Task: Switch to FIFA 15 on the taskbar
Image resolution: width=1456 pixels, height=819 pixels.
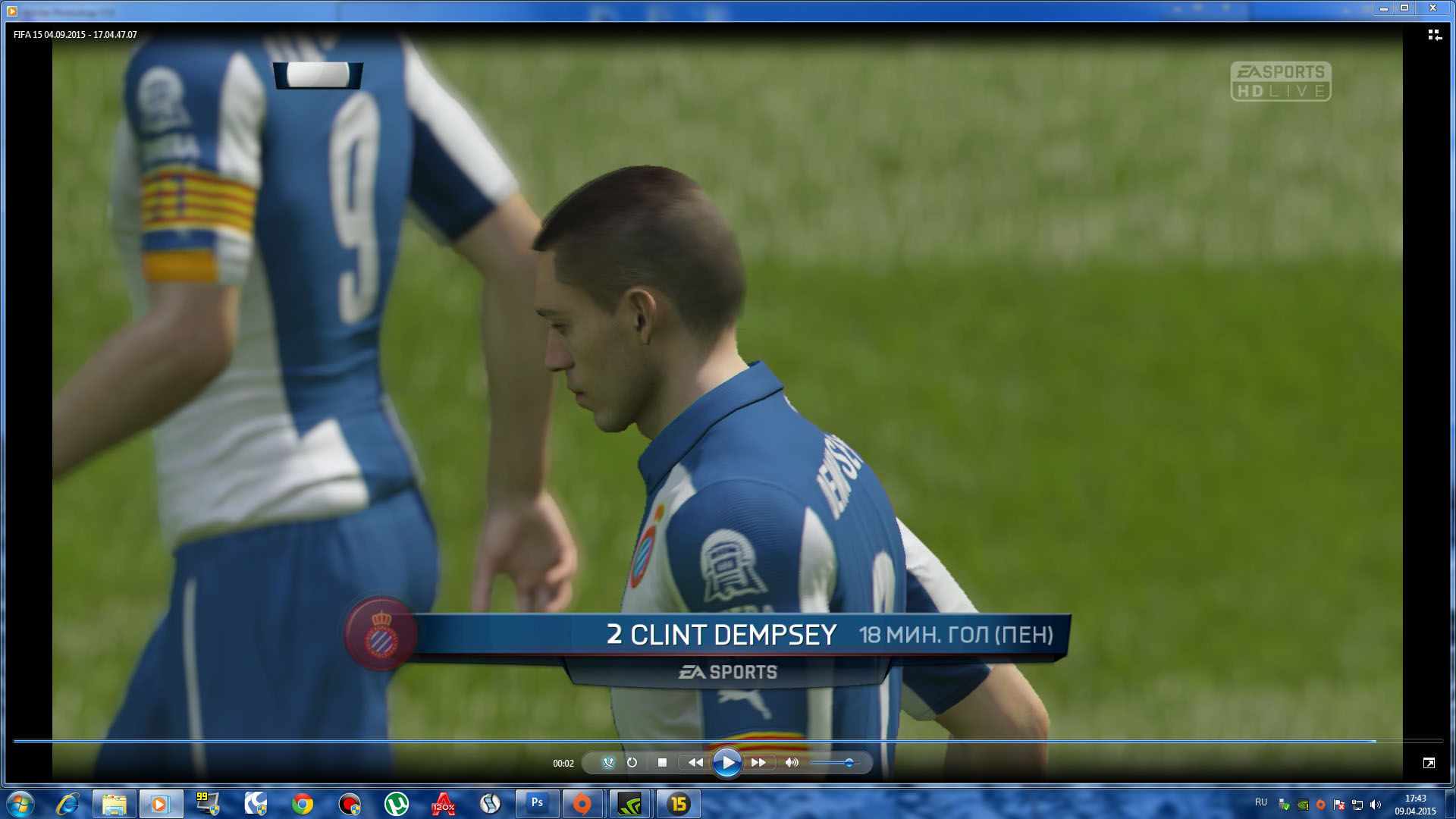Action: click(x=679, y=804)
